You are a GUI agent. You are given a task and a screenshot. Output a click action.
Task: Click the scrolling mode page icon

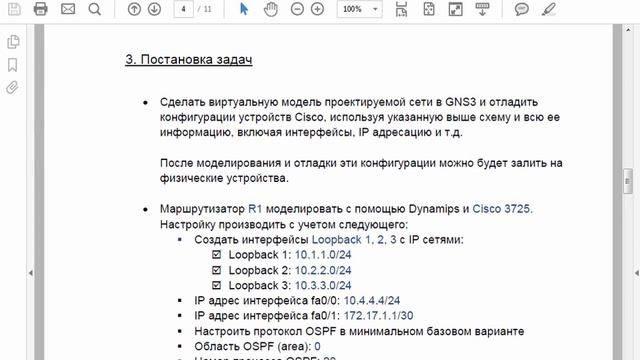tap(401, 9)
